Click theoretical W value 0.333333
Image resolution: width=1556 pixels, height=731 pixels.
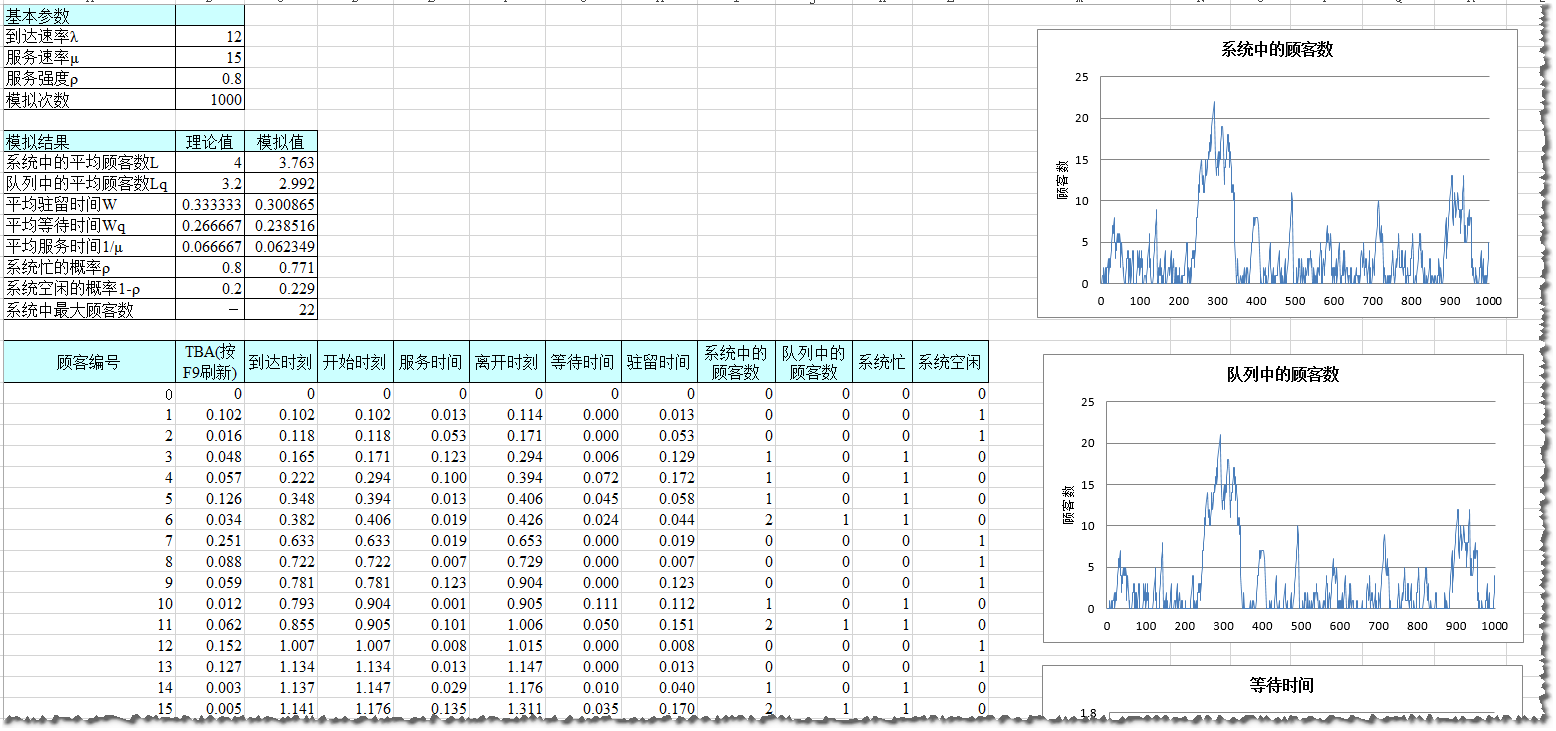210,205
